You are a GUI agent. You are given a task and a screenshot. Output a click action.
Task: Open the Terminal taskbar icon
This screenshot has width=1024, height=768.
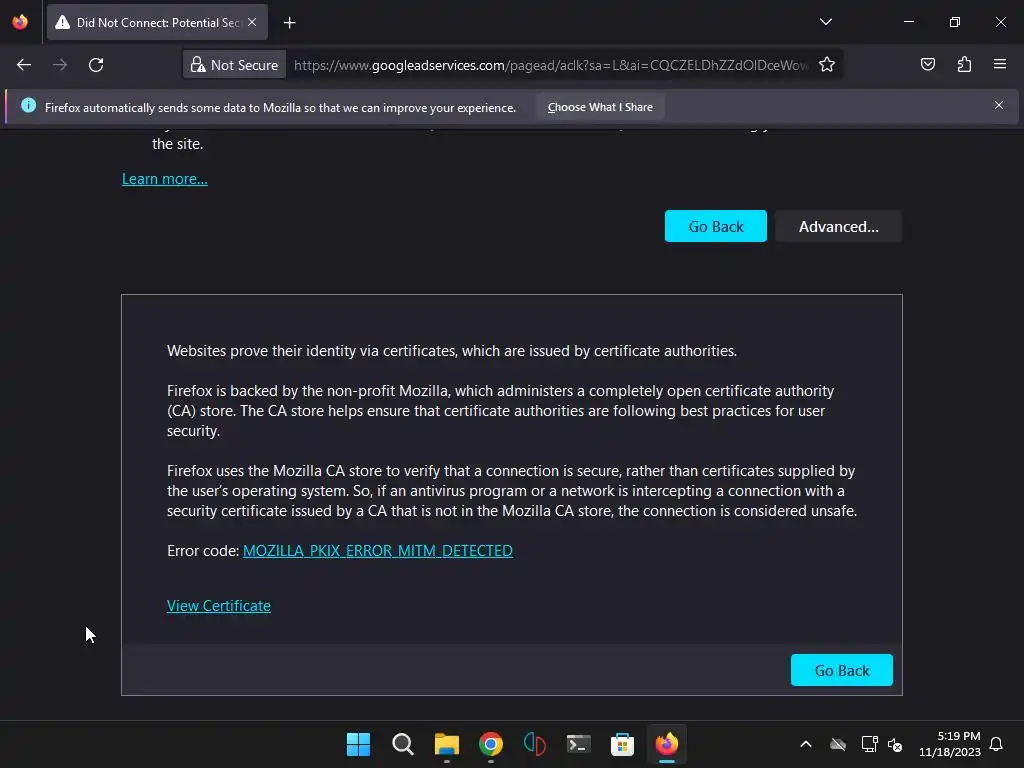point(579,744)
